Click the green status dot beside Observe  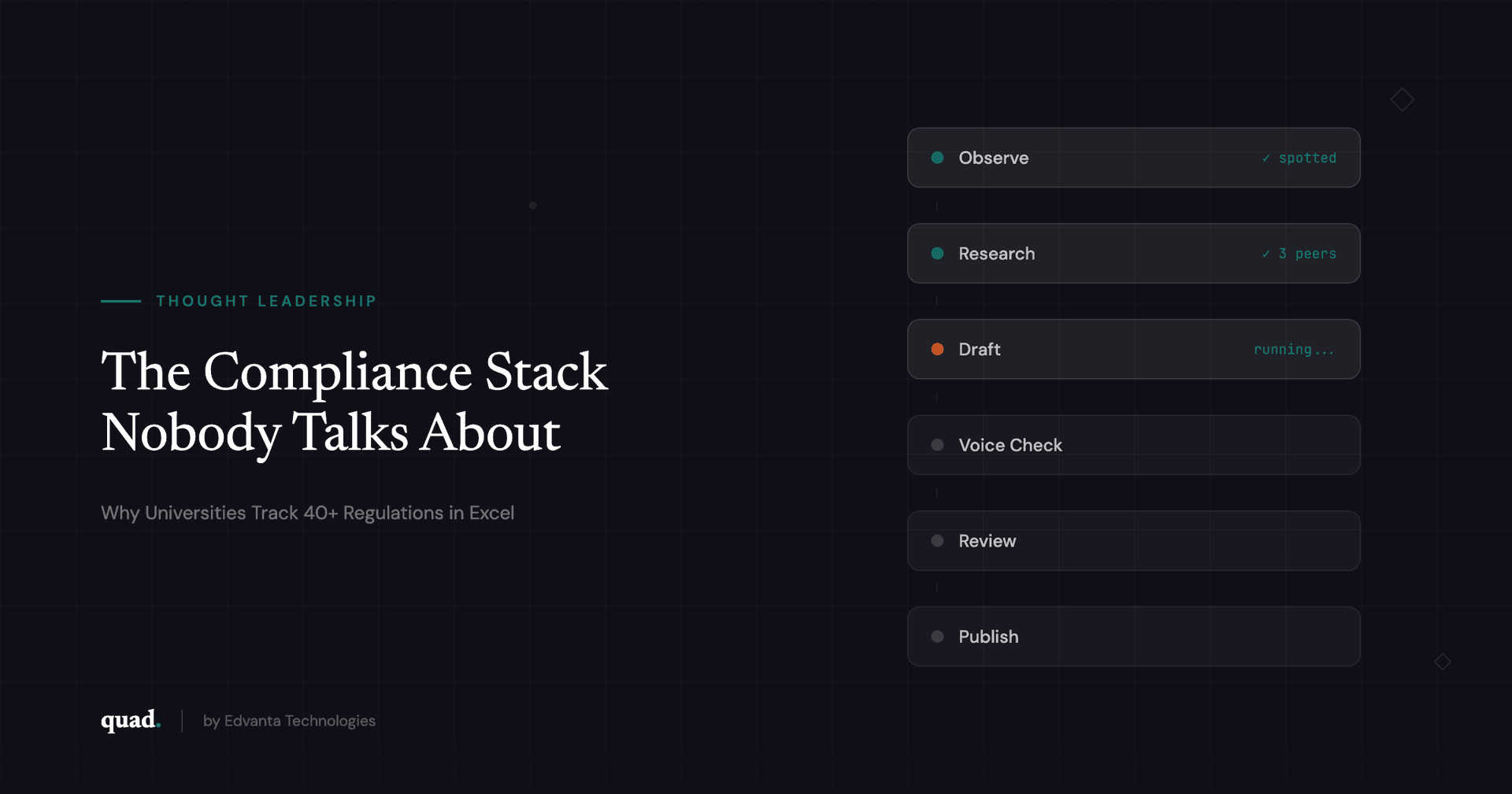tap(937, 158)
